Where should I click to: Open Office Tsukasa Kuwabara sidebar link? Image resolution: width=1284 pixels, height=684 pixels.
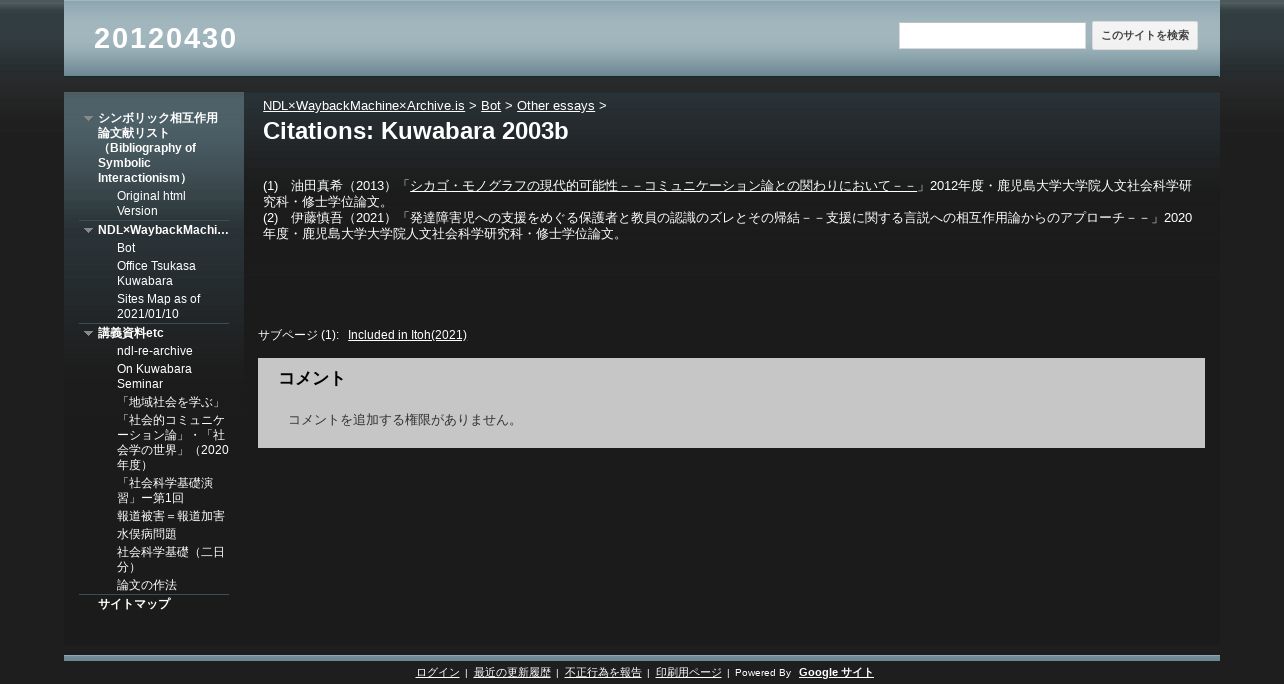(156, 273)
